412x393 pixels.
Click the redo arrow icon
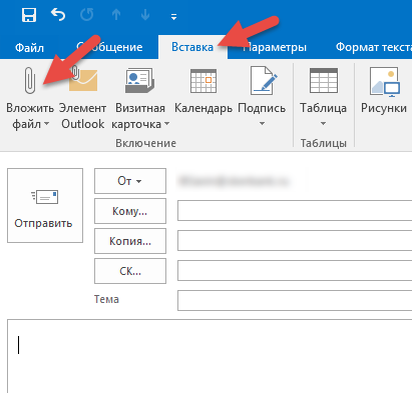(87, 15)
